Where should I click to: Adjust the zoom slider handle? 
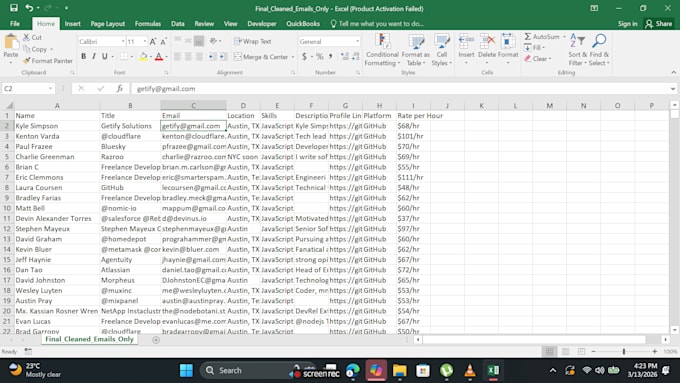[624, 351]
